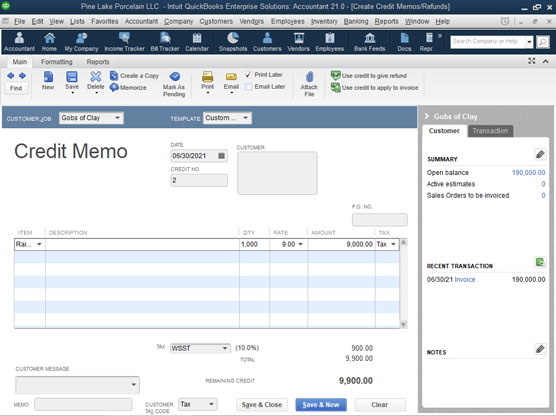Collapse the Gobs of Clay side panel
Screen dimensions: 556x416
pyautogui.click(x=427, y=116)
